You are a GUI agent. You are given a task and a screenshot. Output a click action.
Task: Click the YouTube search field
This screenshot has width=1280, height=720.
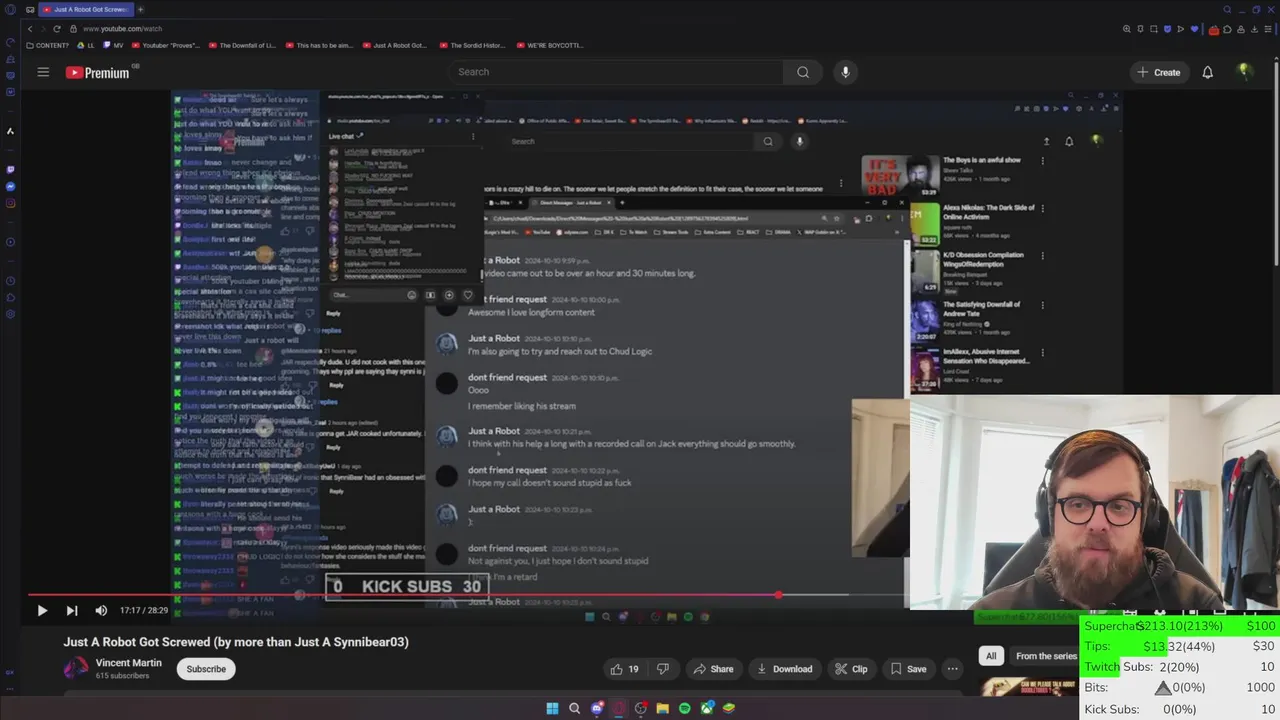tap(615, 72)
